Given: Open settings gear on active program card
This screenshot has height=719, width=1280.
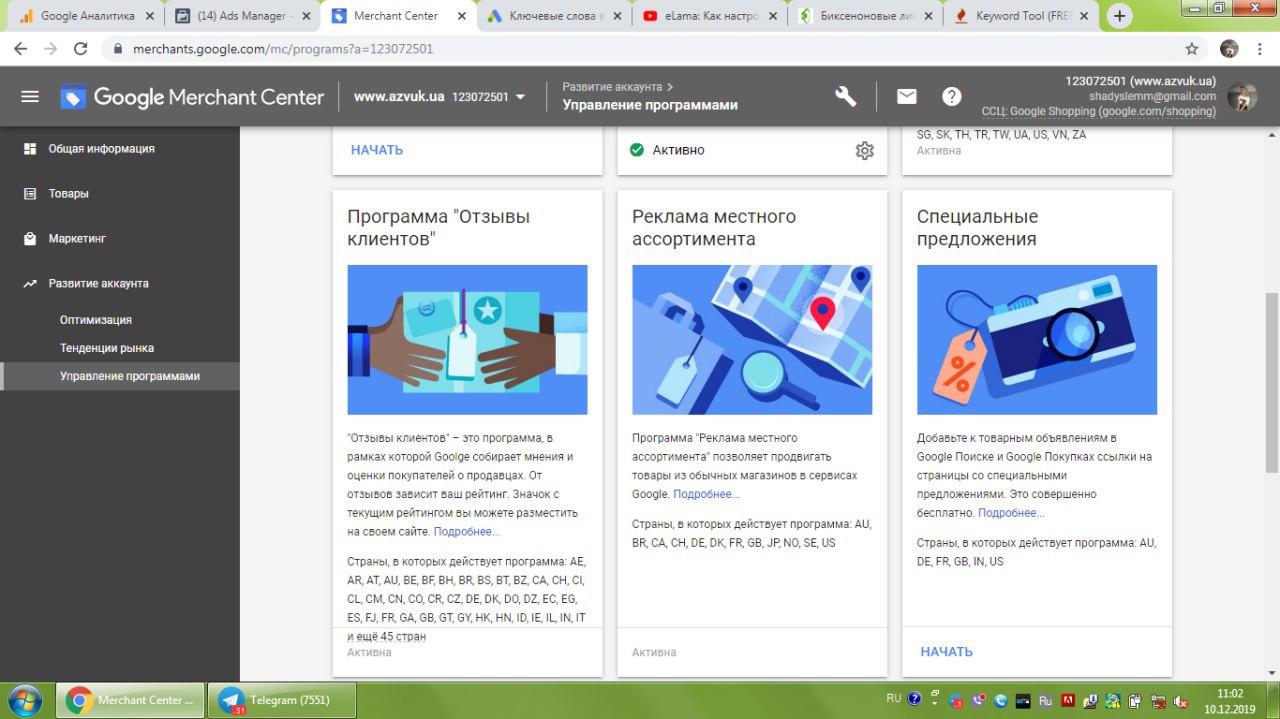Looking at the screenshot, I should coord(864,150).
